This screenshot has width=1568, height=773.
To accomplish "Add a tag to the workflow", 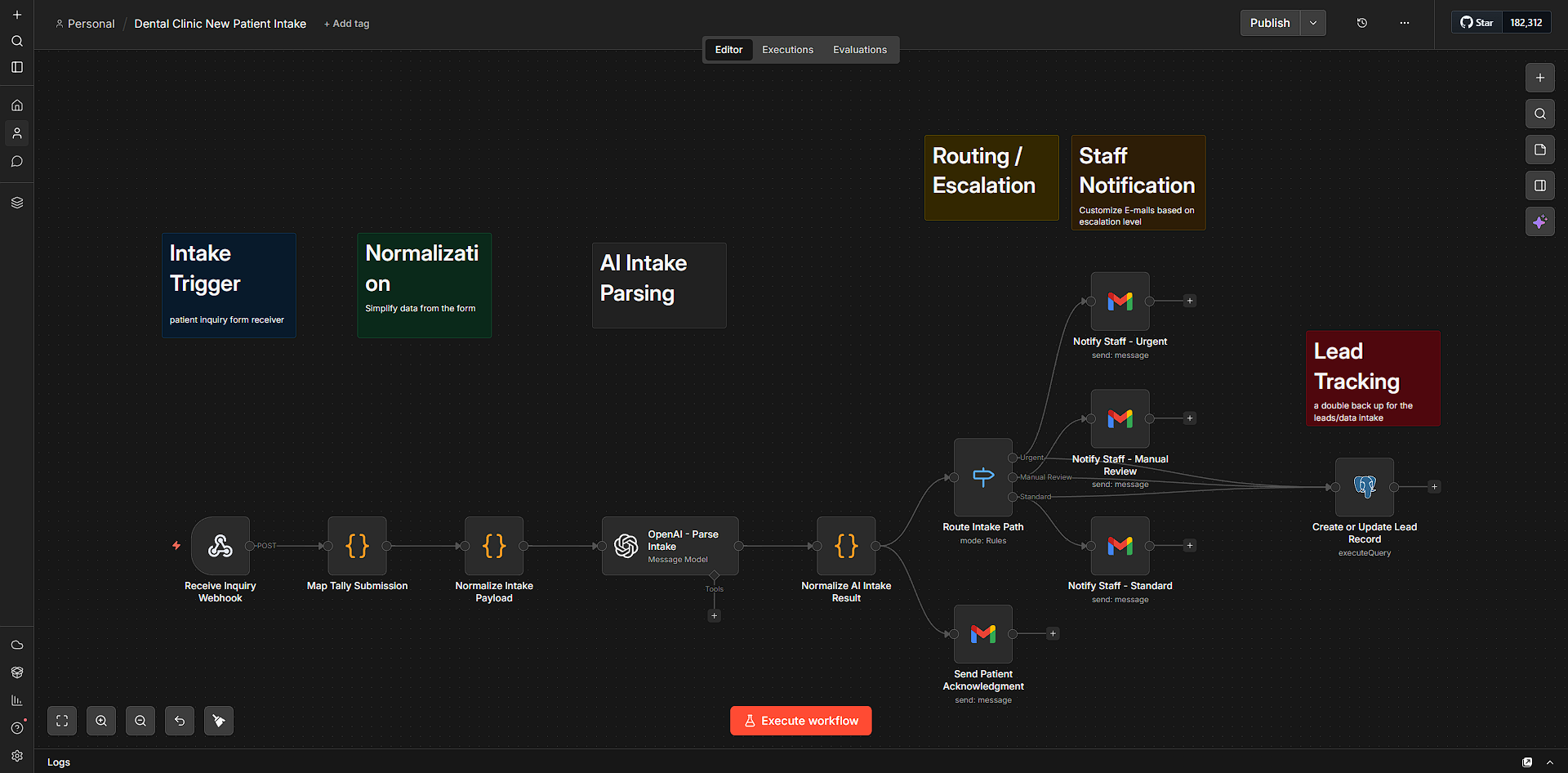I will (x=346, y=24).
